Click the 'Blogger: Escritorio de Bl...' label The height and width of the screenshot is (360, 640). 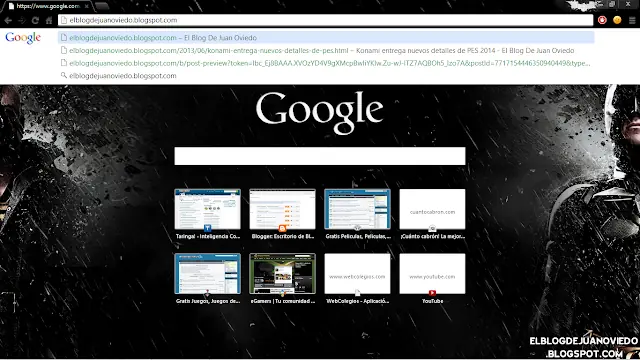(282, 236)
